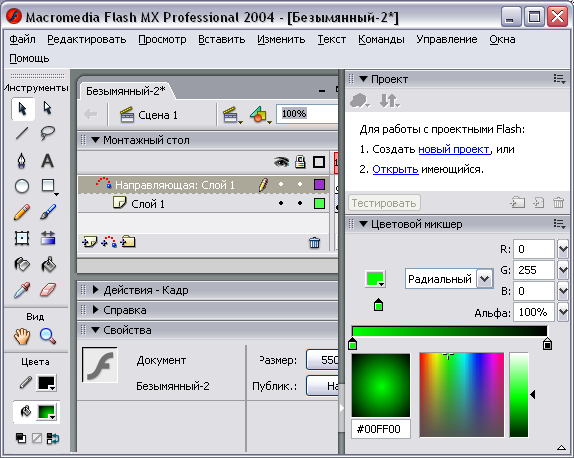Screen dimensions: 574x458
Task: Click the Открыть link in Project panel
Action: [395, 169]
